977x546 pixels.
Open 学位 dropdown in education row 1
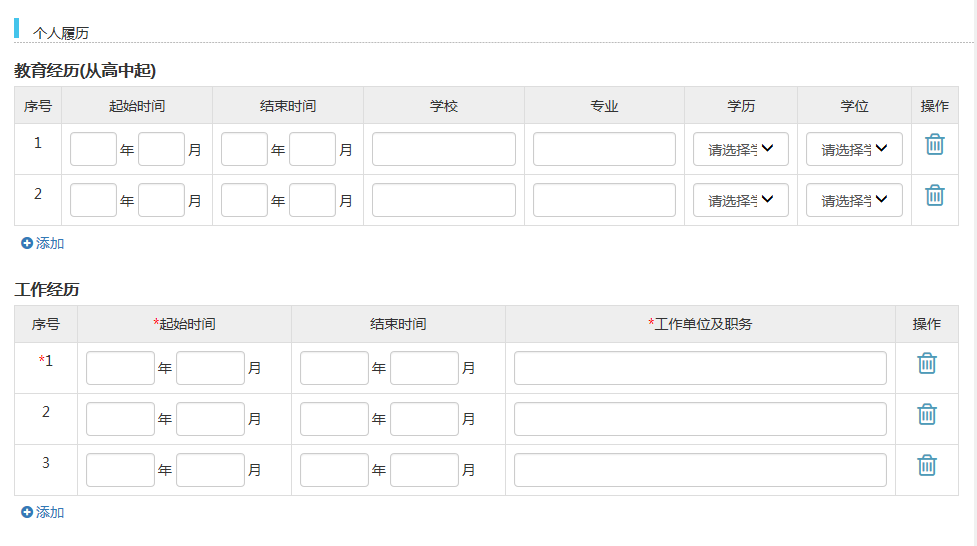[853, 149]
